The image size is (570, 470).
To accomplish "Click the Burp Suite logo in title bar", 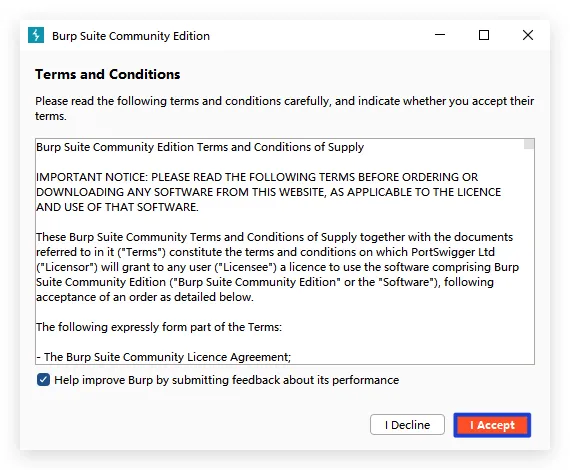I will (36, 35).
